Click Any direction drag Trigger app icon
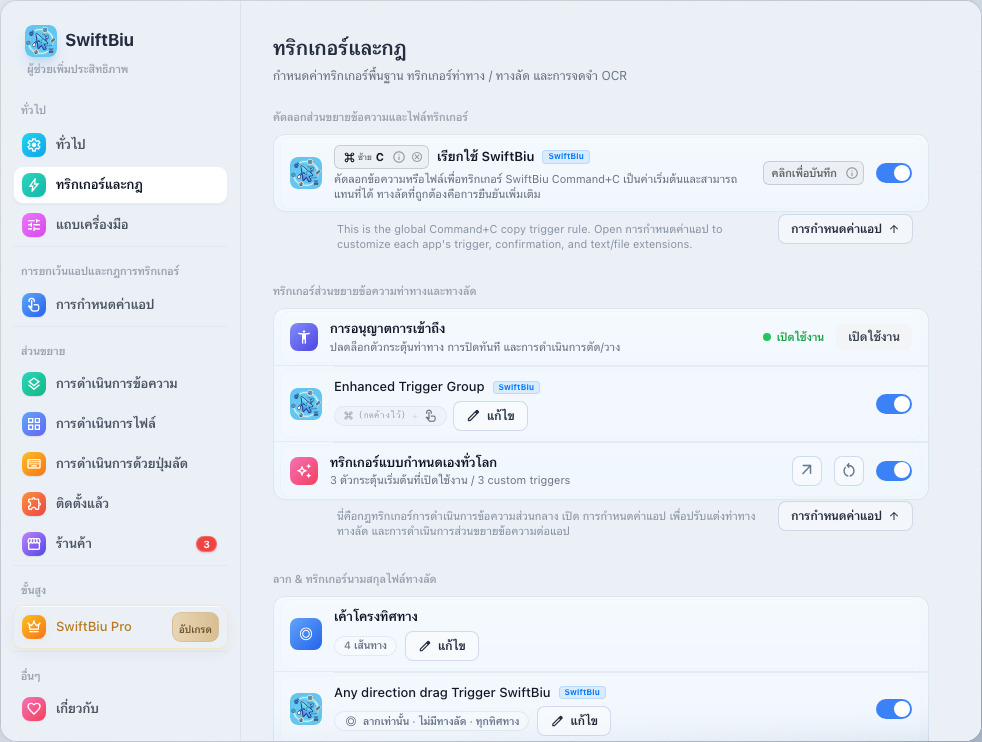The height and width of the screenshot is (742, 982). click(x=306, y=709)
